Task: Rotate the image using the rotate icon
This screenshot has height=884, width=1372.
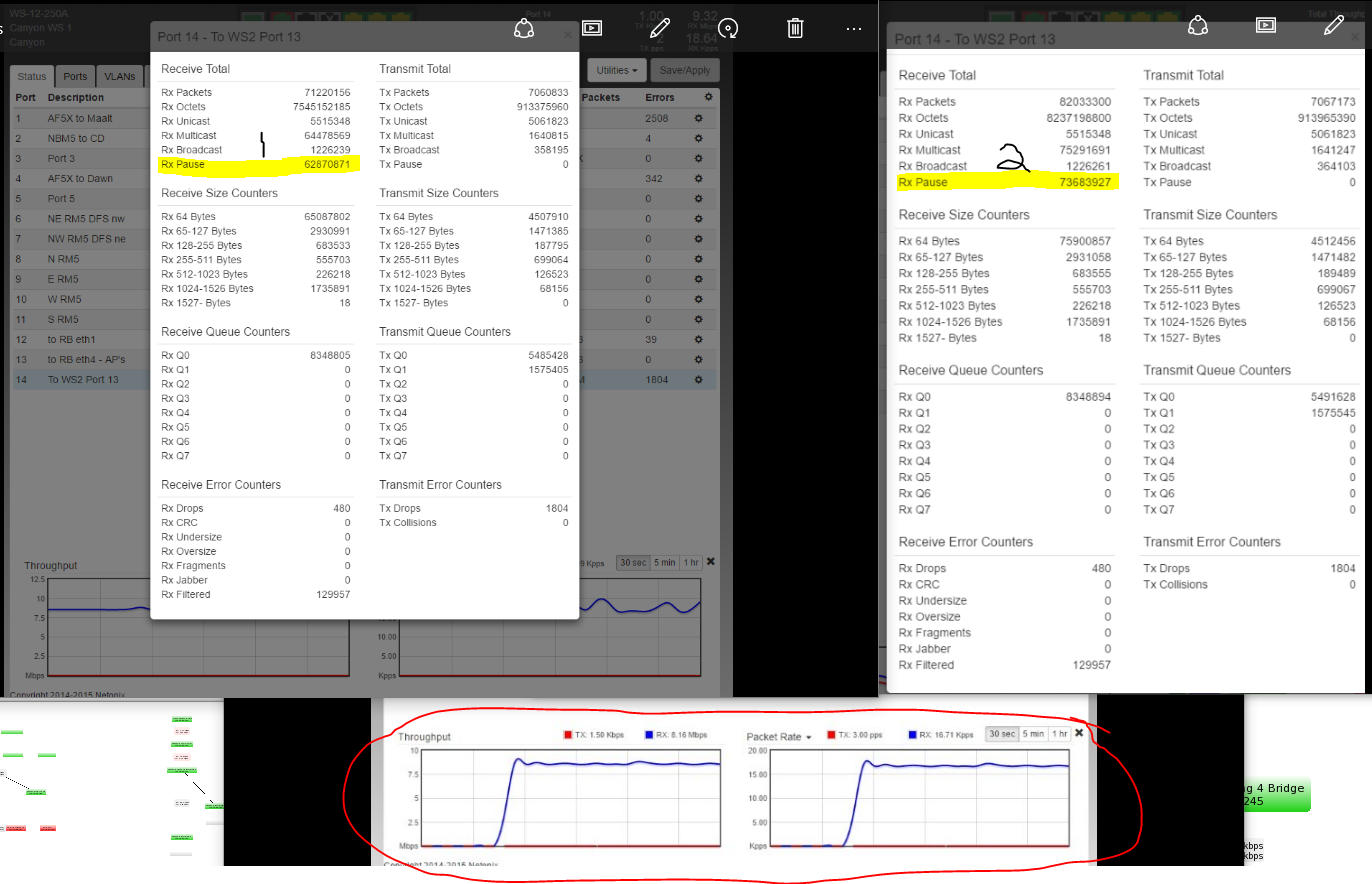Action: (728, 28)
